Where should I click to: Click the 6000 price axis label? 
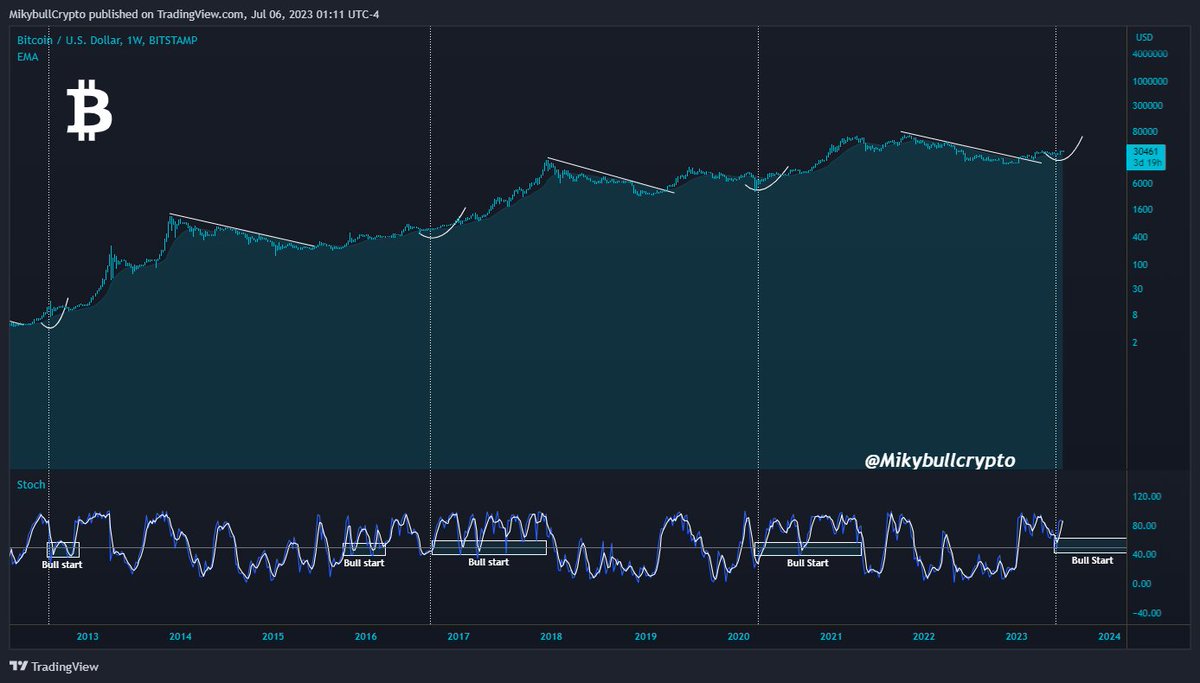pyautogui.click(x=1144, y=184)
